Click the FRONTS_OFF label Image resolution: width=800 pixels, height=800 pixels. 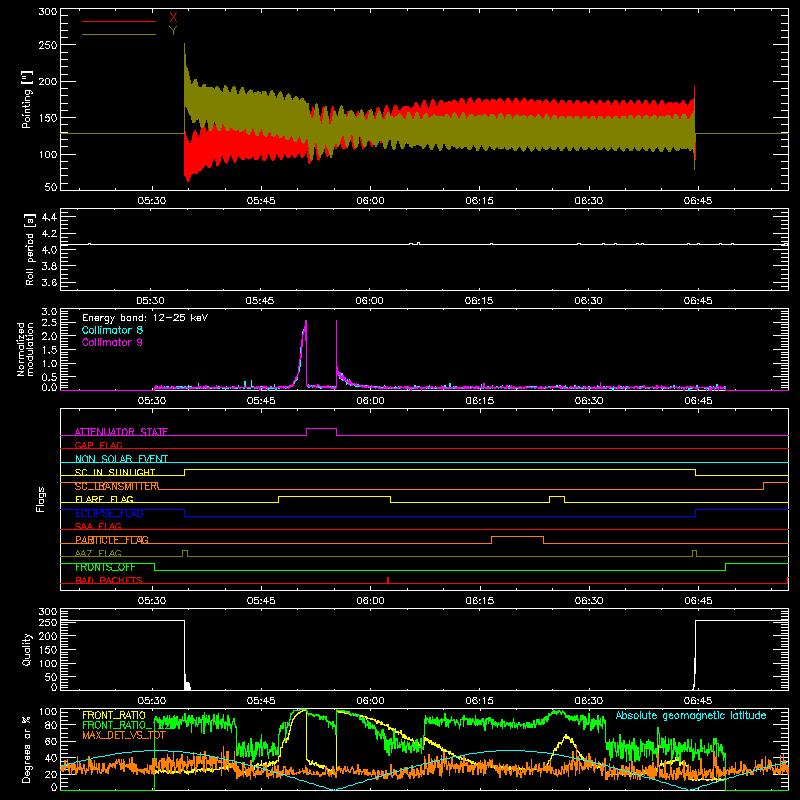105,567
